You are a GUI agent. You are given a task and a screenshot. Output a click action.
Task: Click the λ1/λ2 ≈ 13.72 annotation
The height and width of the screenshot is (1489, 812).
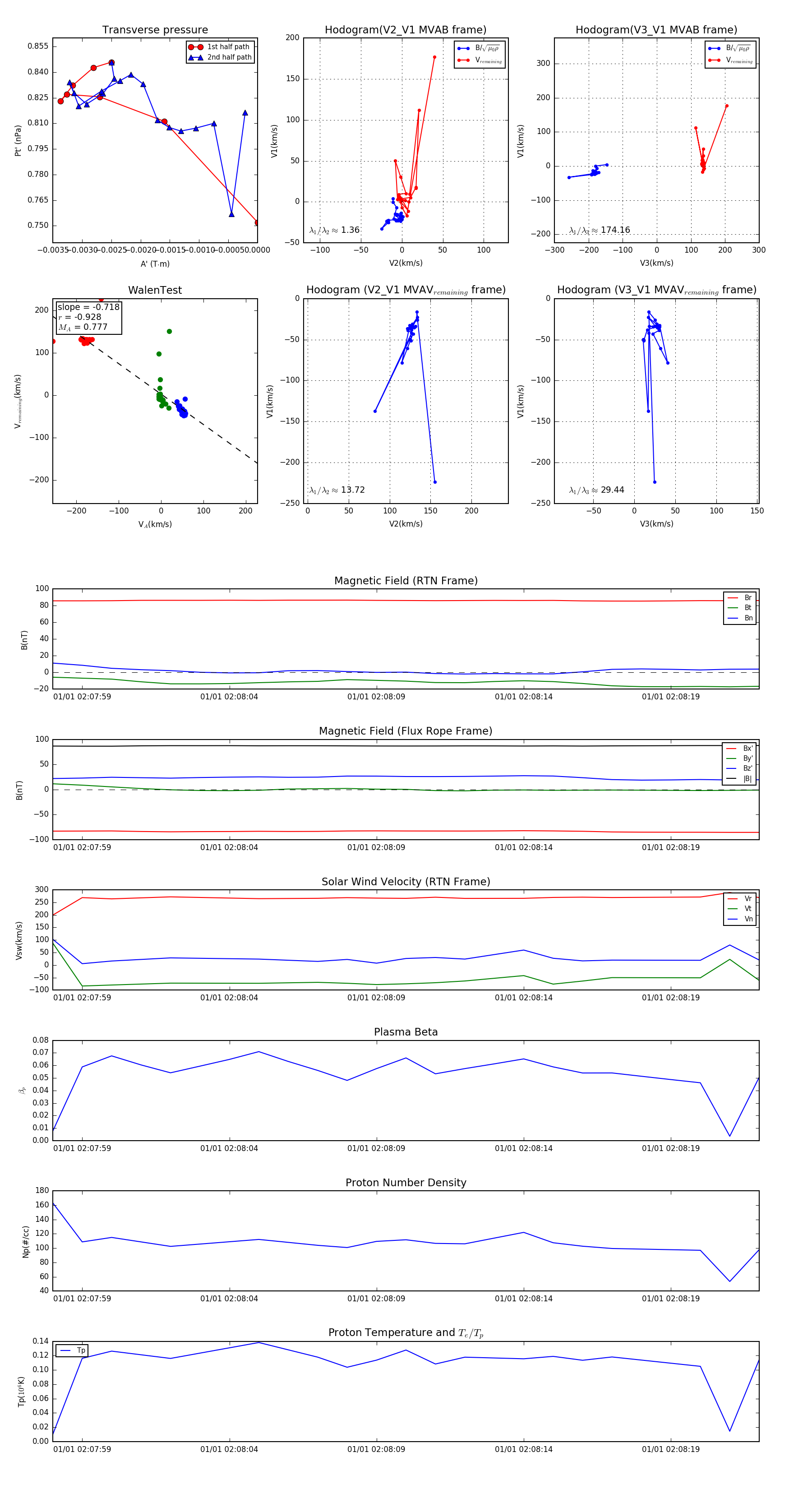pos(337,490)
